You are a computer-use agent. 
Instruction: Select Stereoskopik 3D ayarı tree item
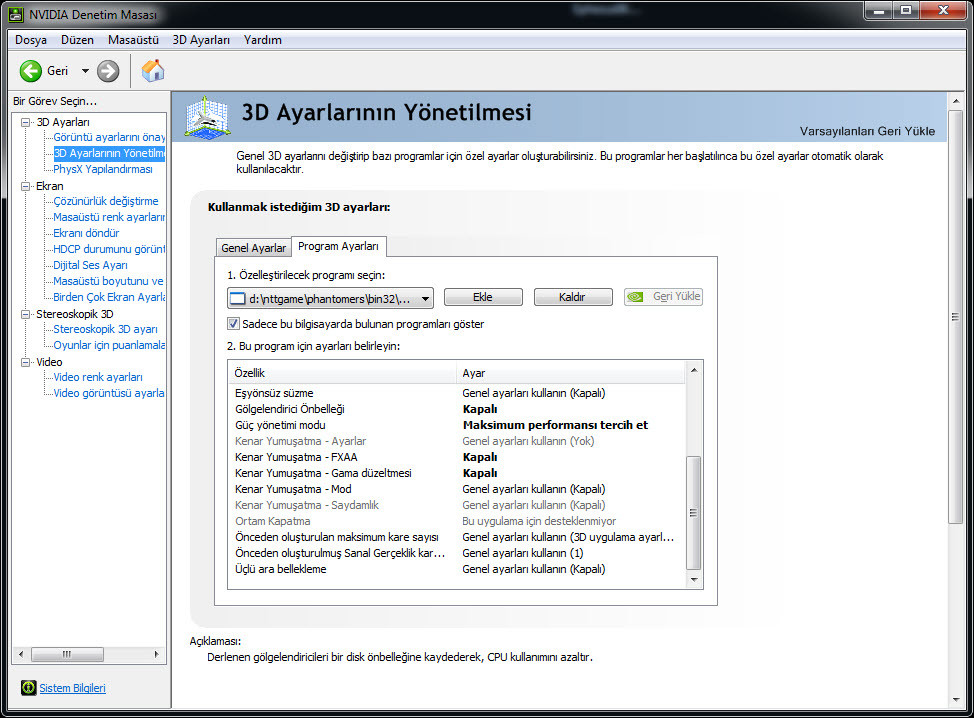(106, 329)
